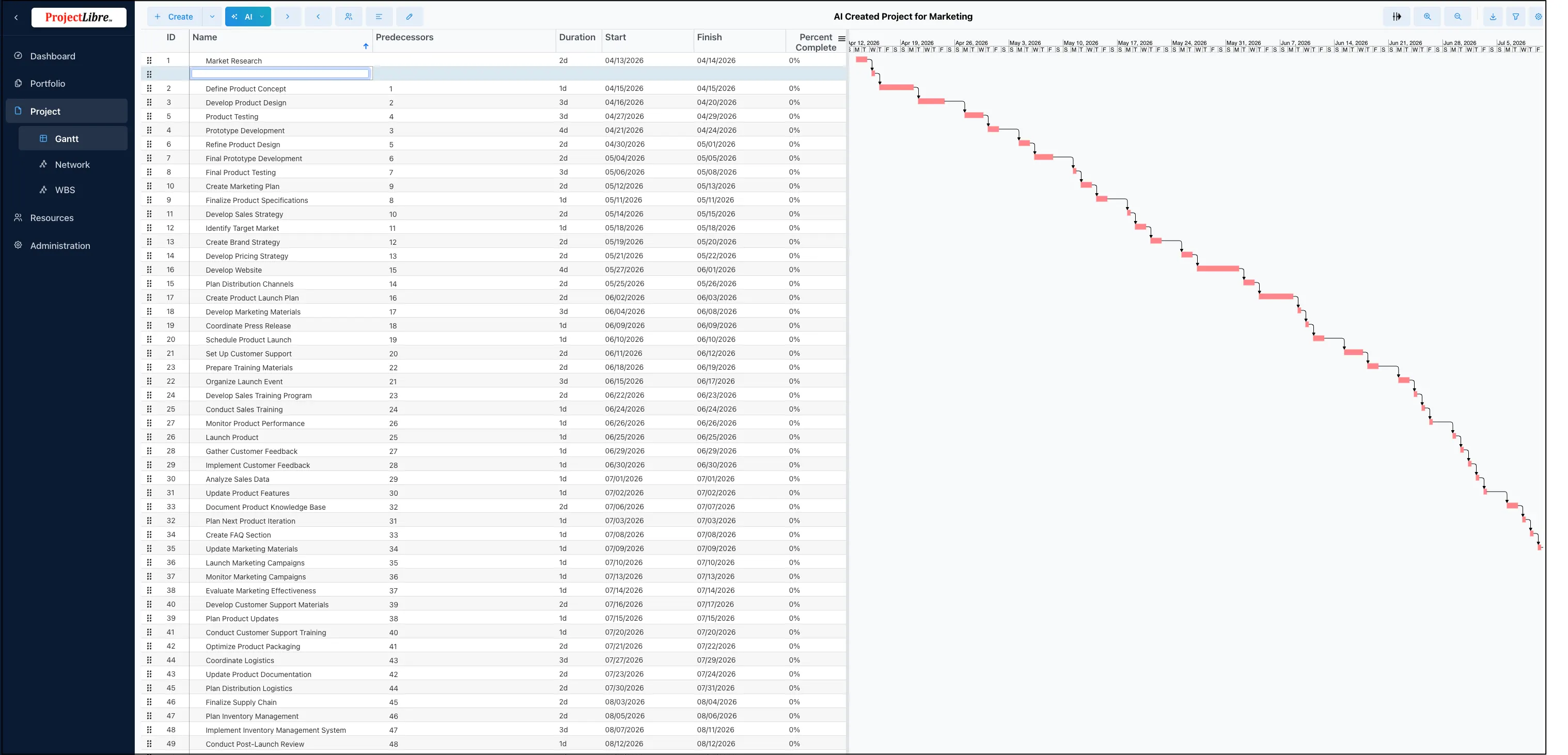The image size is (1568, 755).
Task: Go to Portfolio in sidebar
Action: coord(48,84)
